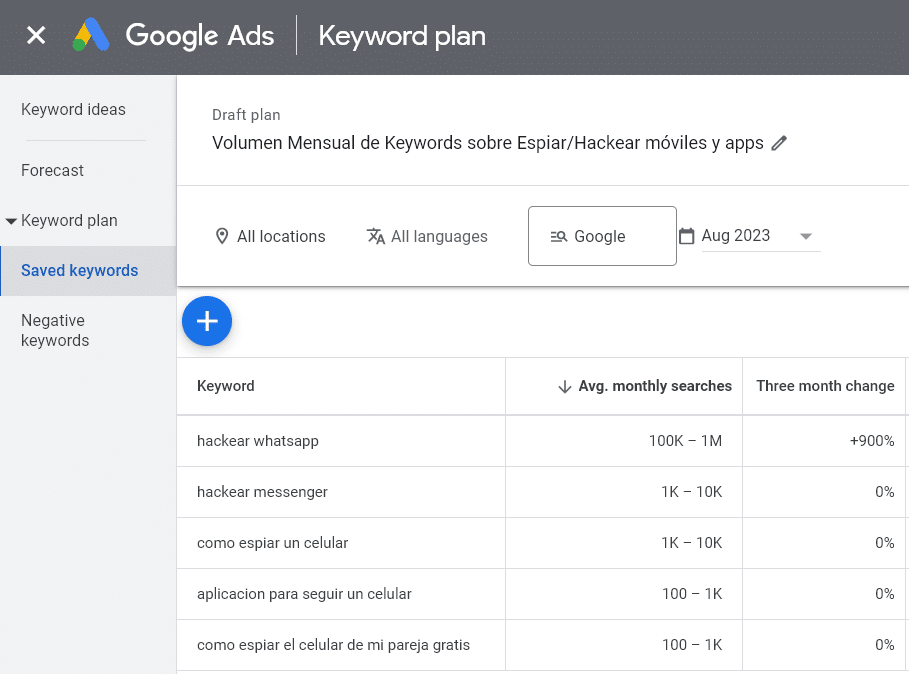Click the Google Ads logo icon

click(91, 35)
